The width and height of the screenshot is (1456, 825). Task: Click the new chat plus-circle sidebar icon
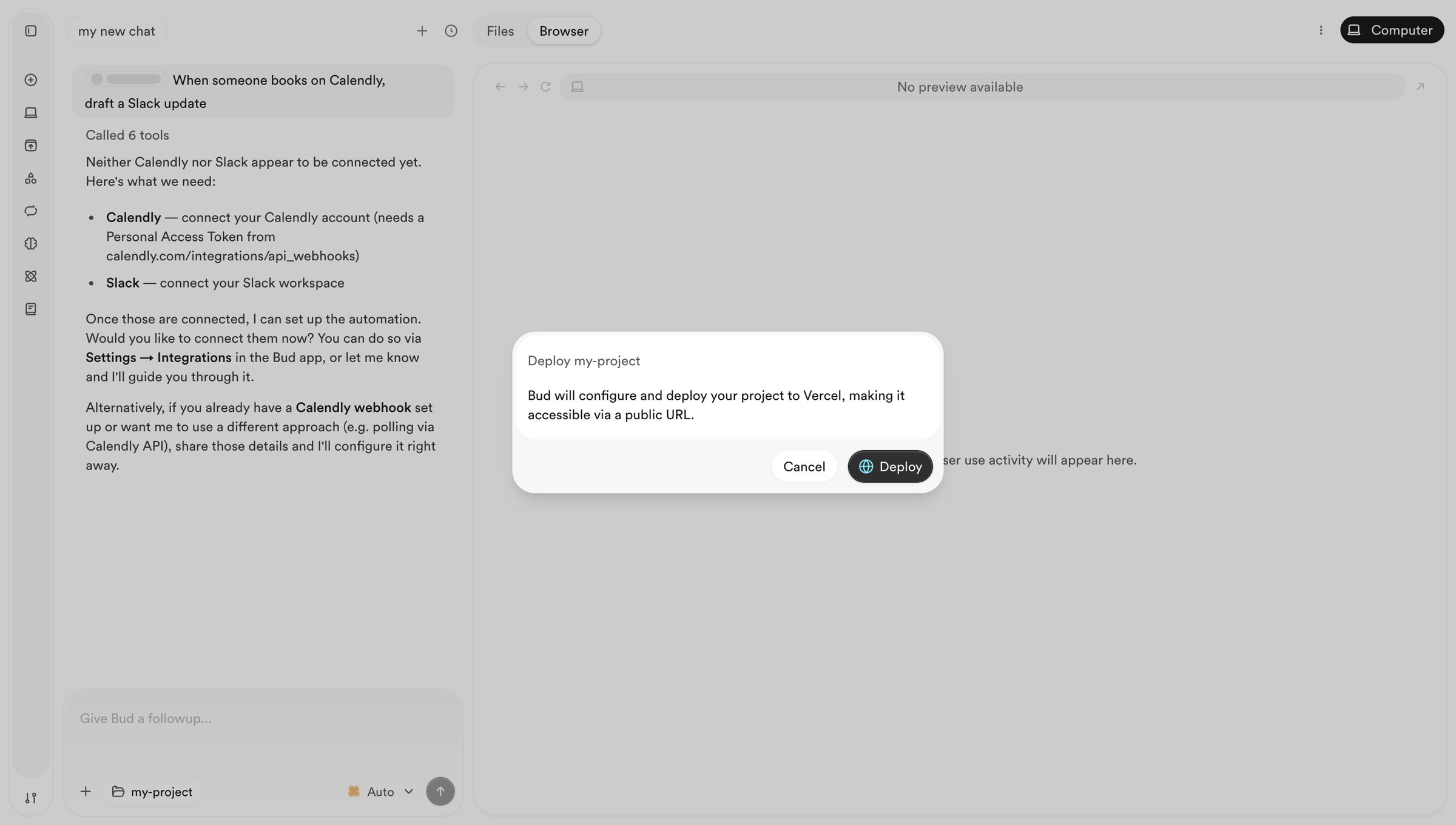pos(31,80)
